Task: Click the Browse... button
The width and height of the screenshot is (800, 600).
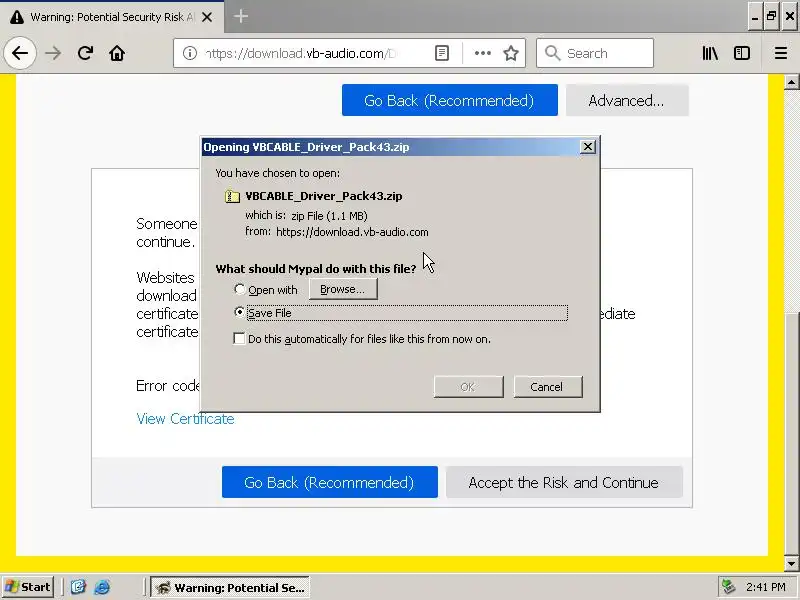Action: pos(343,289)
